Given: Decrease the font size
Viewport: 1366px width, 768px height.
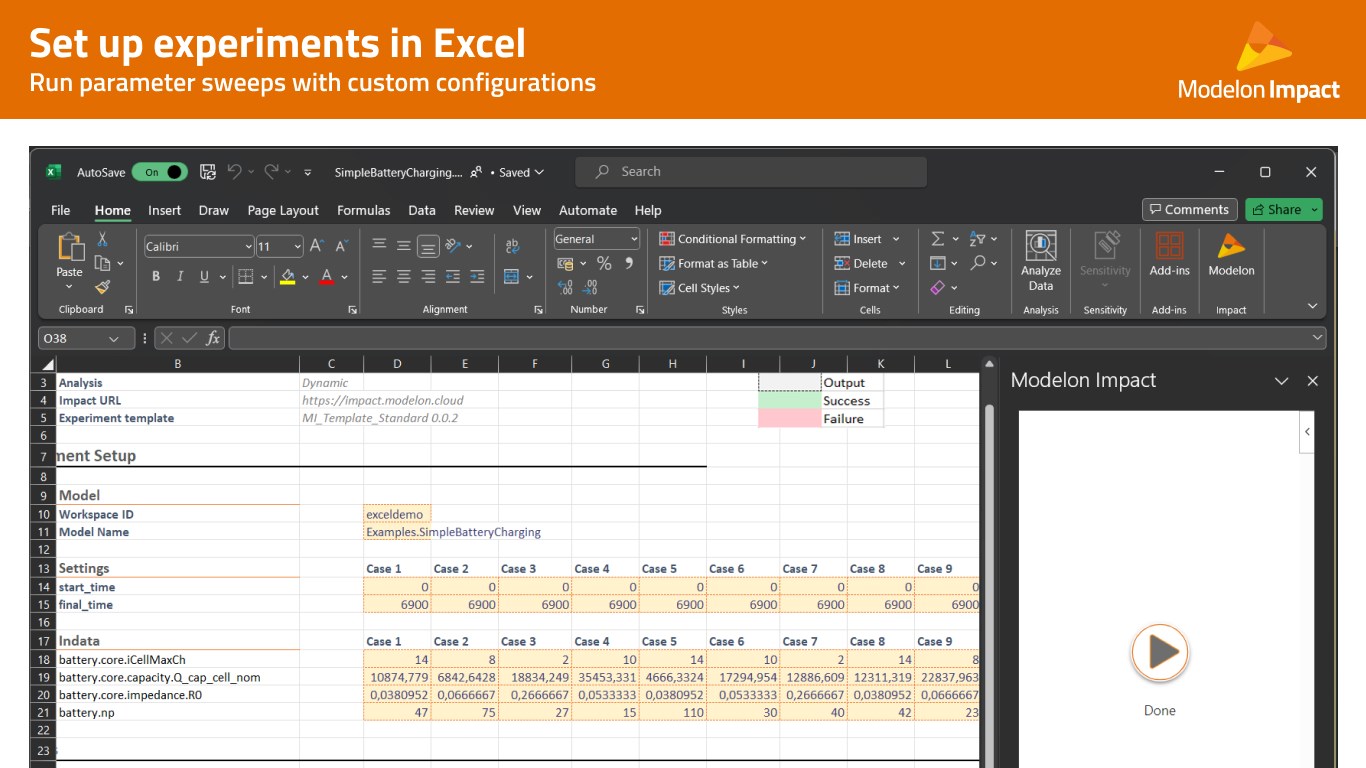Looking at the screenshot, I should [x=341, y=246].
